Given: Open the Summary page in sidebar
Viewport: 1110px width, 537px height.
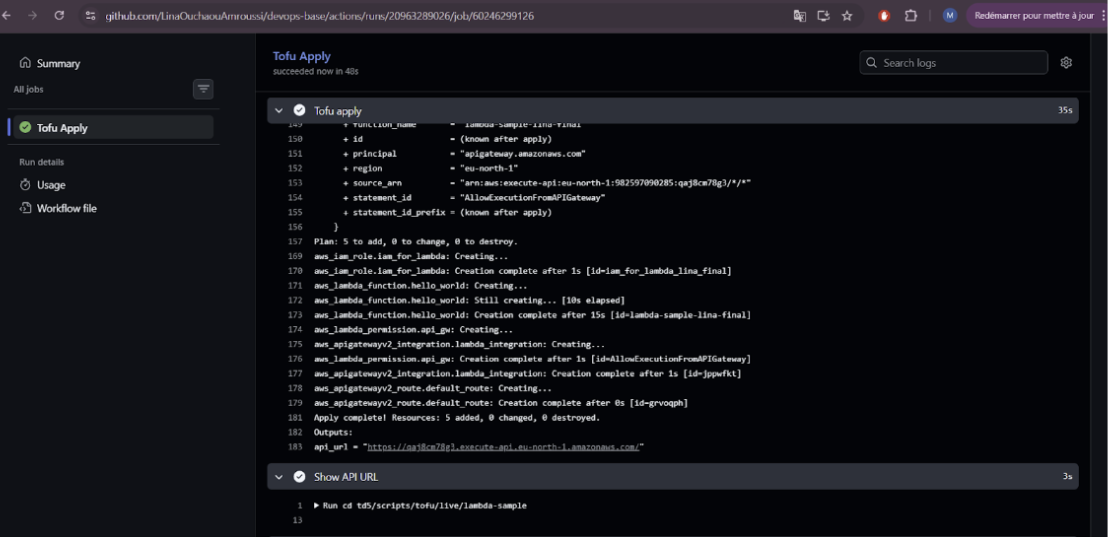Looking at the screenshot, I should [57, 63].
